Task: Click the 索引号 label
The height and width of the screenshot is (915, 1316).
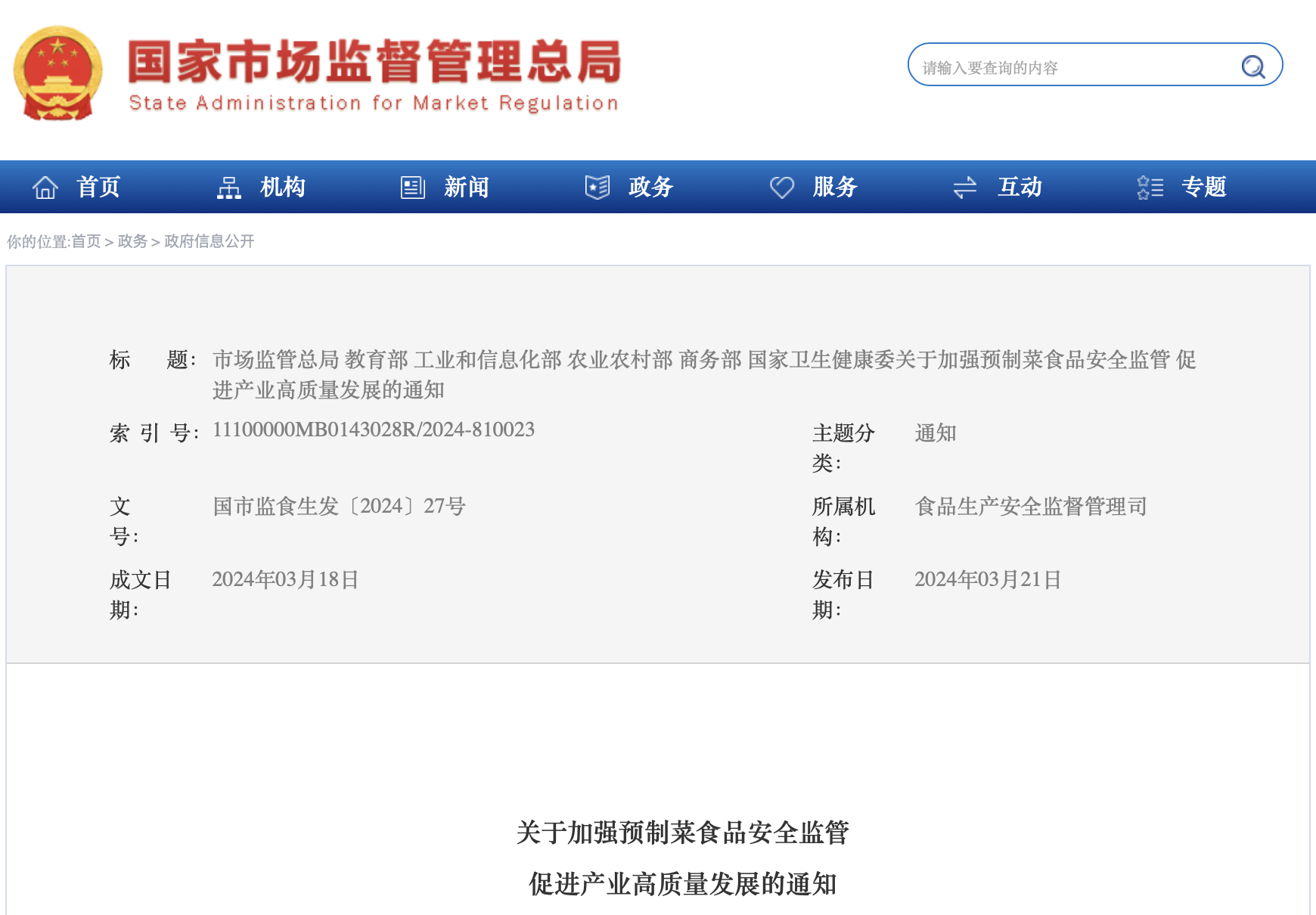Action: (154, 433)
